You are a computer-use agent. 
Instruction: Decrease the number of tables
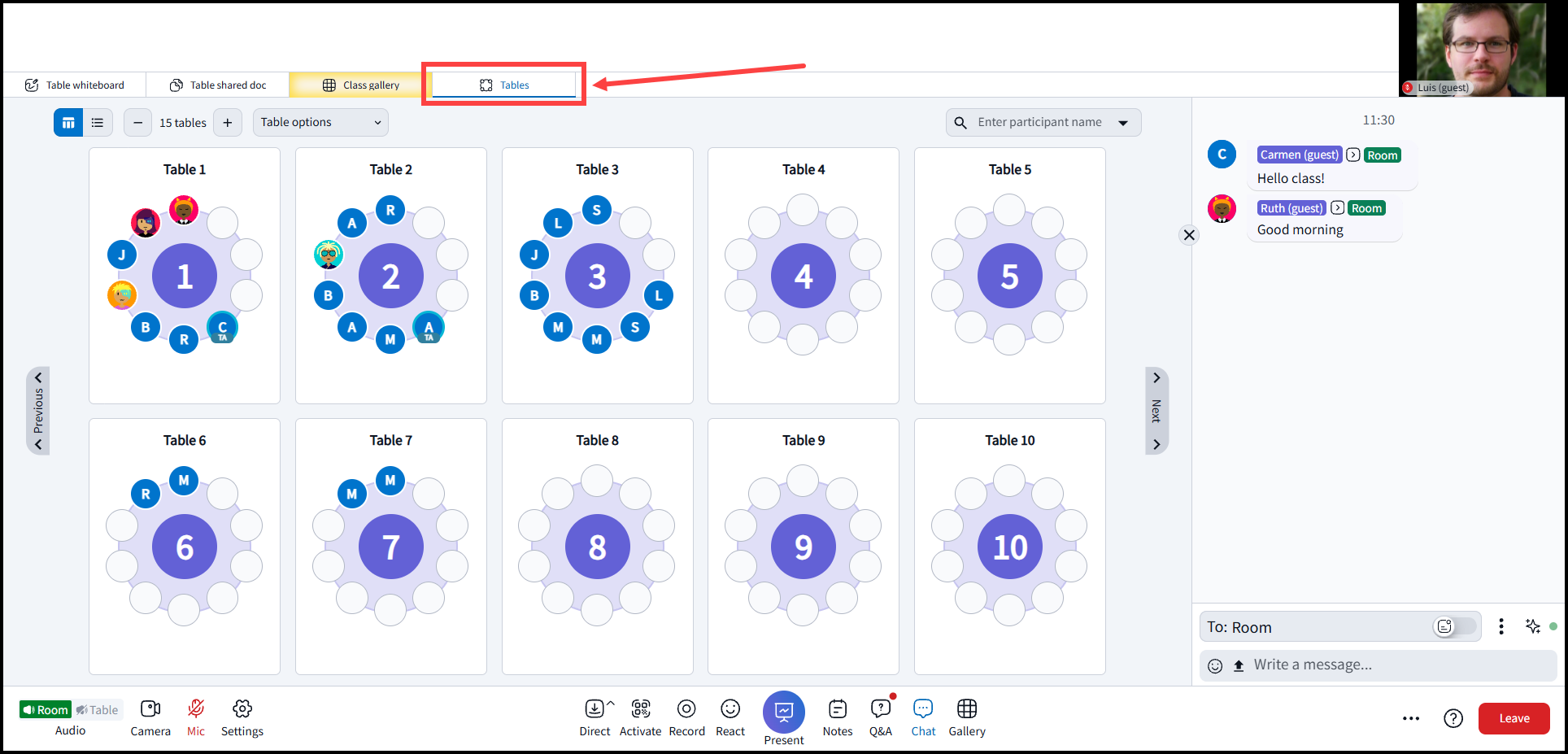coord(138,123)
